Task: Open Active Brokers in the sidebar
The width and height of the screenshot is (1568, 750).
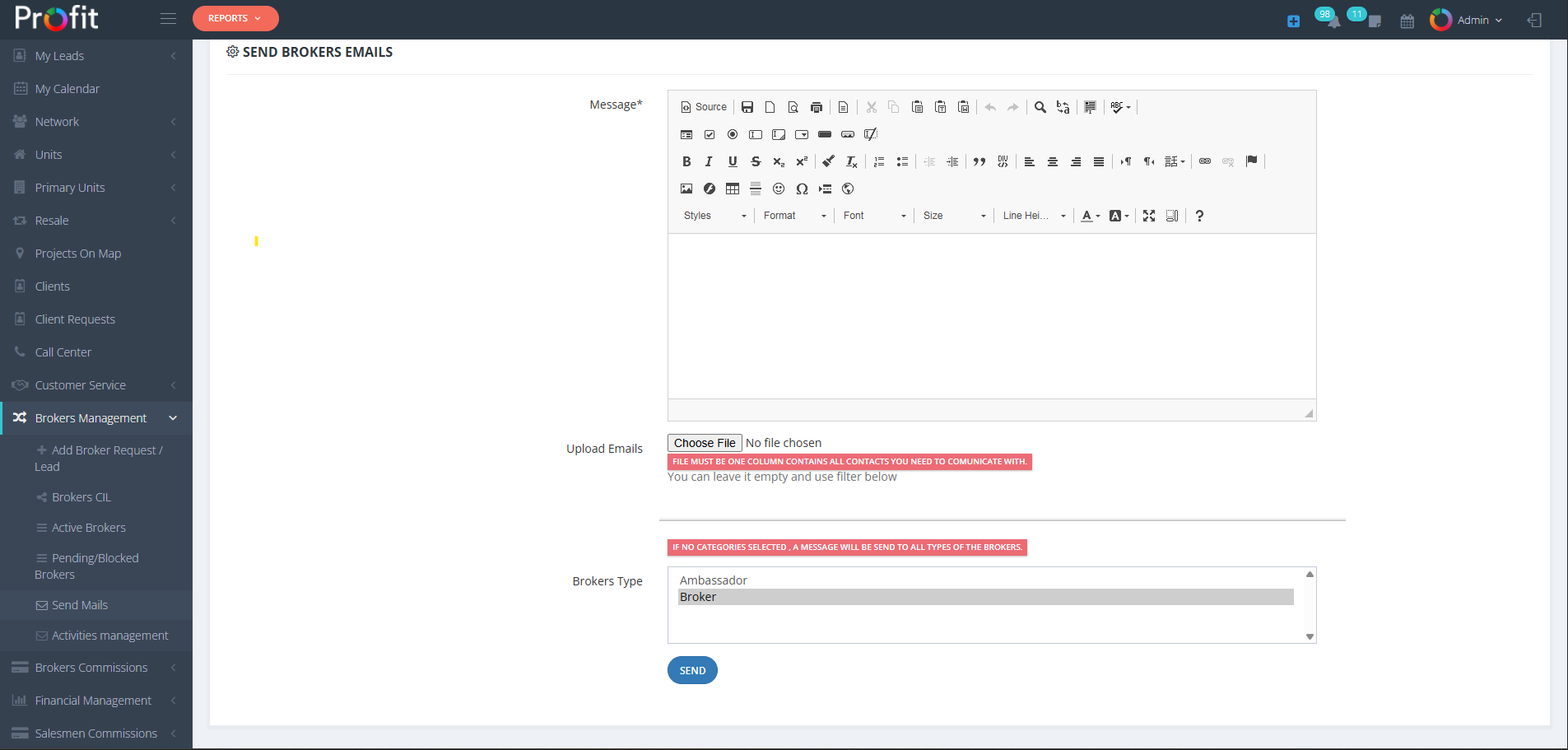Action: coord(88,527)
